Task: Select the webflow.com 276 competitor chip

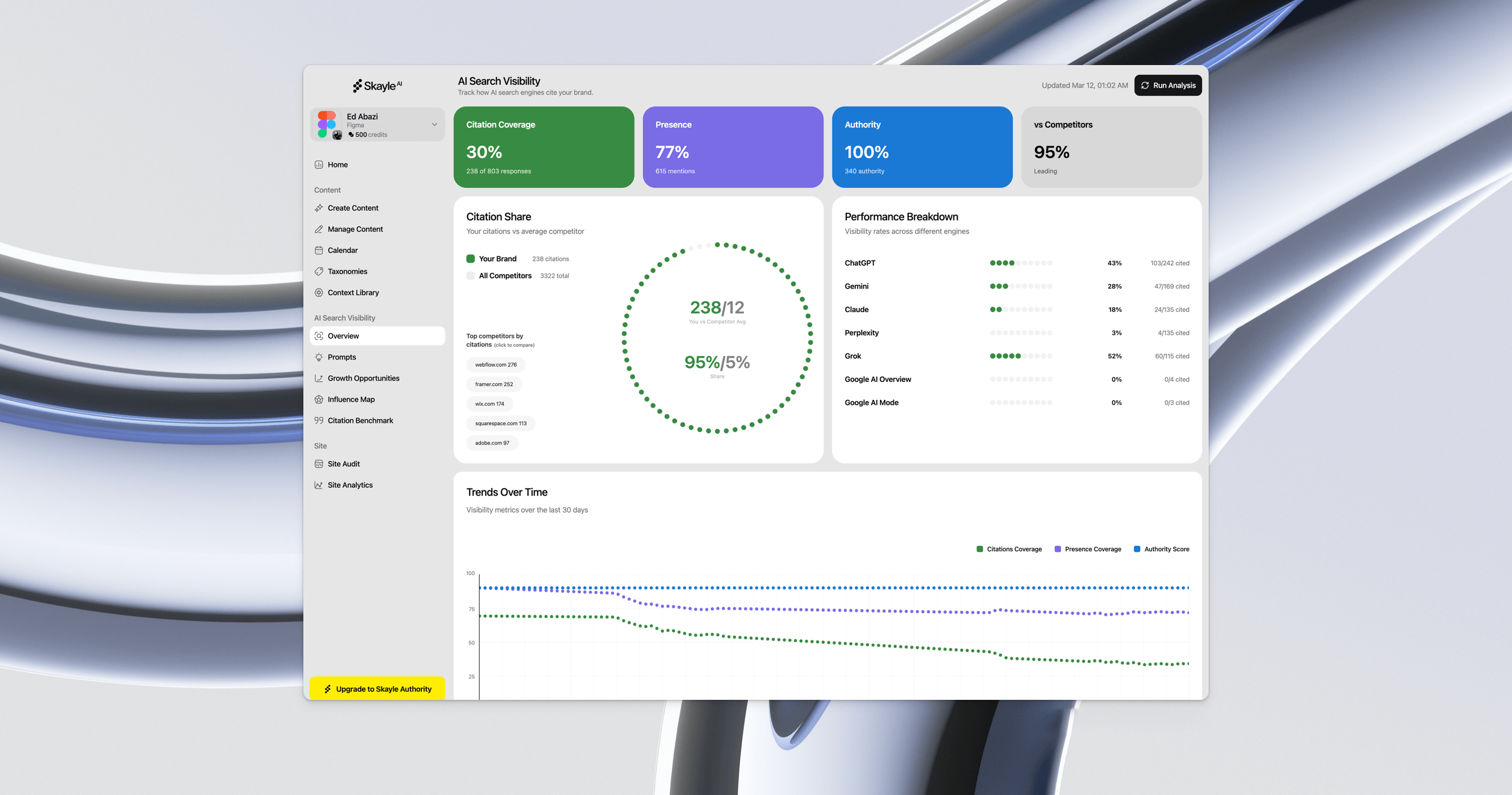Action: coord(495,364)
